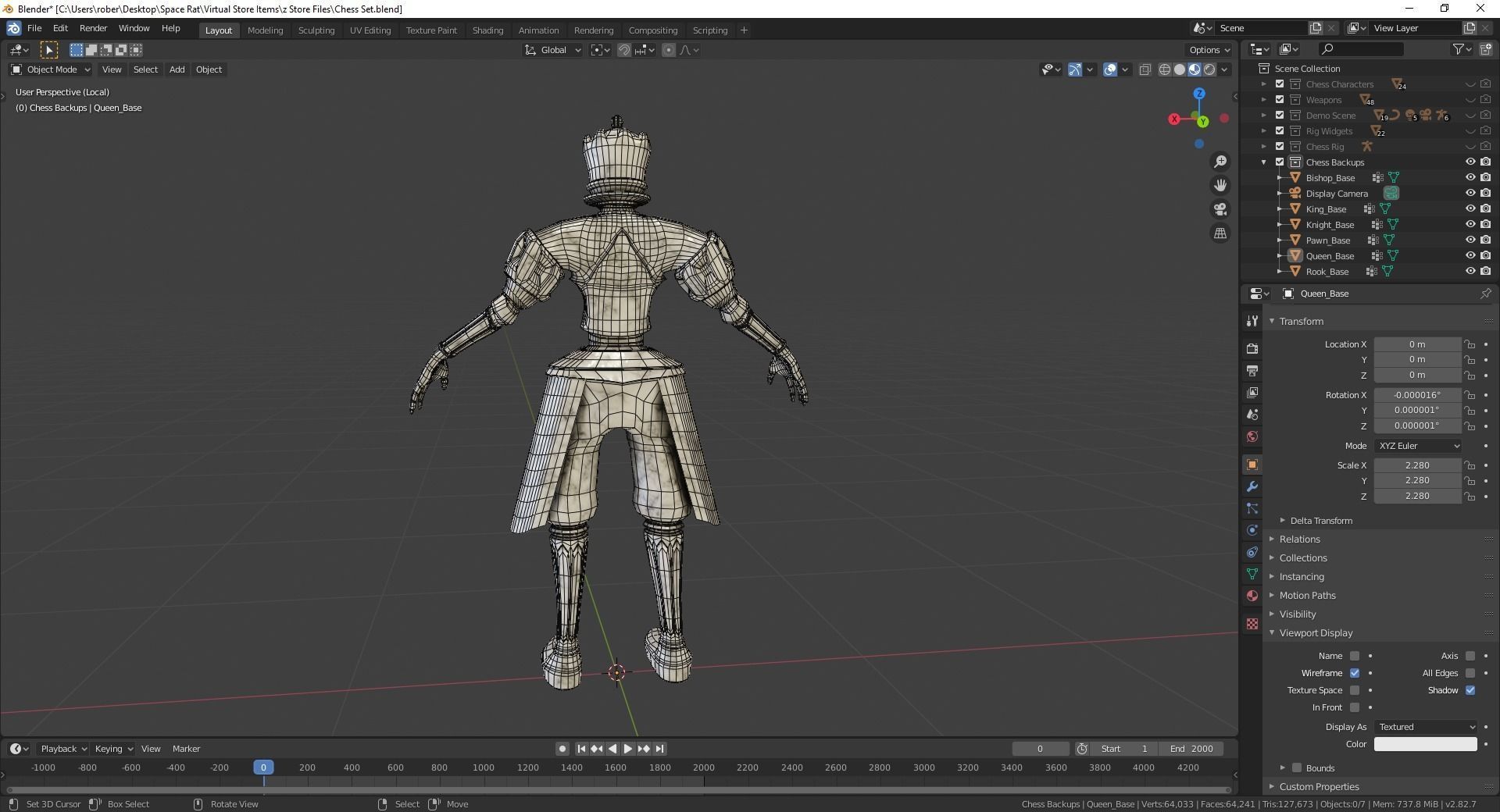The height and width of the screenshot is (812, 1500).
Task: Toggle snapping magnet icon
Action: [624, 50]
